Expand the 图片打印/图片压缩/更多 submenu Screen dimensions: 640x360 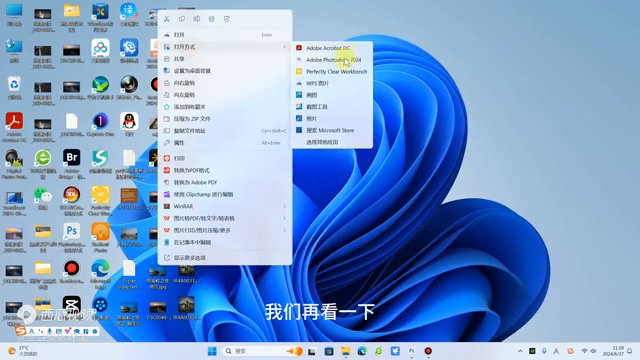[284, 230]
